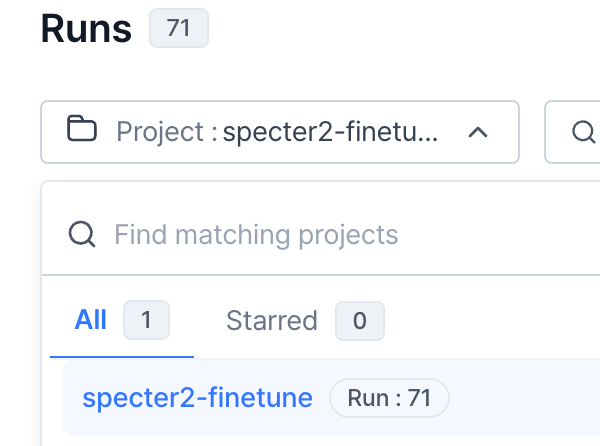Click the folder icon in Project selector
The height and width of the screenshot is (446, 600).
pos(82,129)
